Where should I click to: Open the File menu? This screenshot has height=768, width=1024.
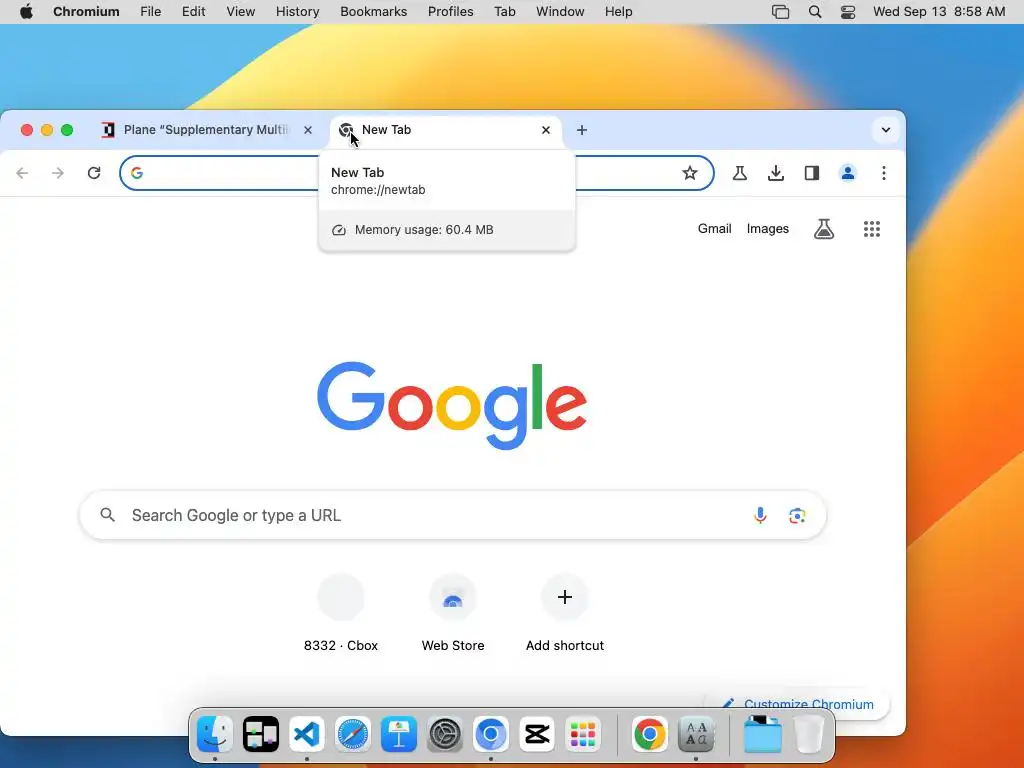[x=150, y=12]
